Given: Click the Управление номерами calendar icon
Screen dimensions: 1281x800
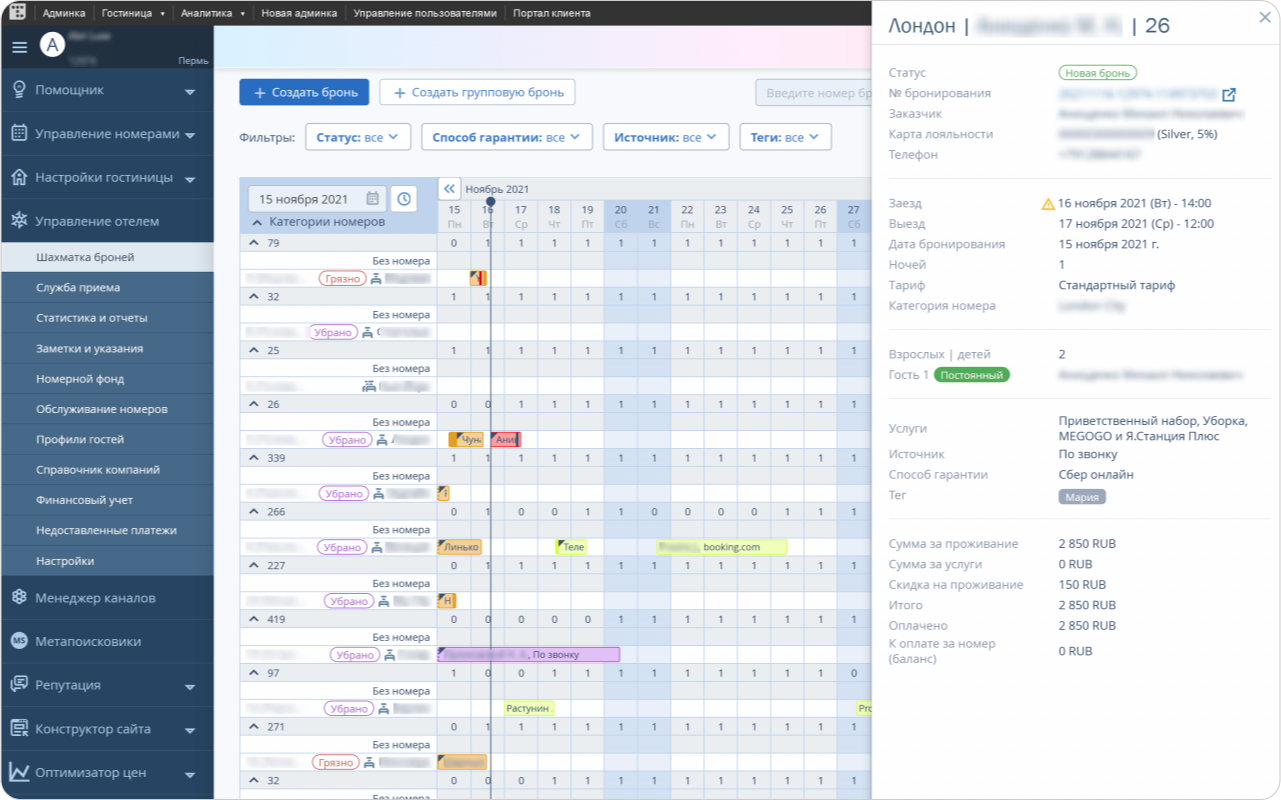Looking at the screenshot, I should [x=19, y=133].
